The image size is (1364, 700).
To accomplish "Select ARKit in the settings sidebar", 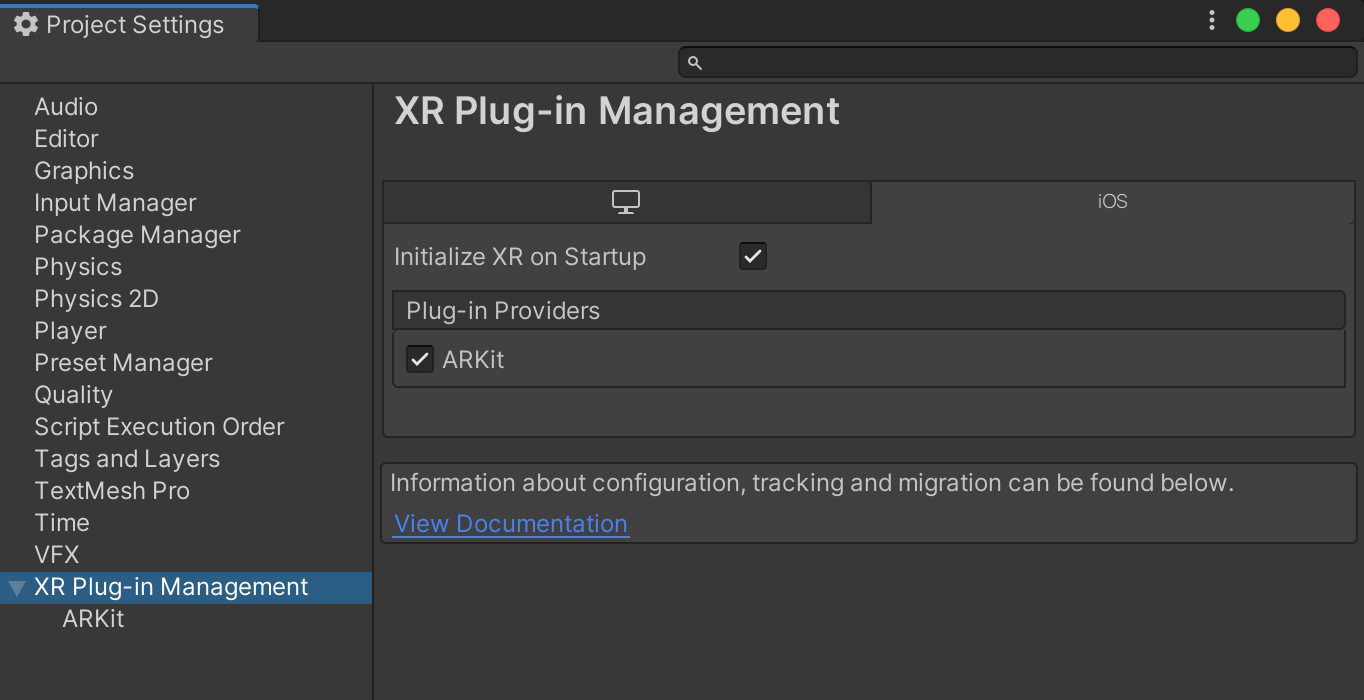I will click(94, 618).
